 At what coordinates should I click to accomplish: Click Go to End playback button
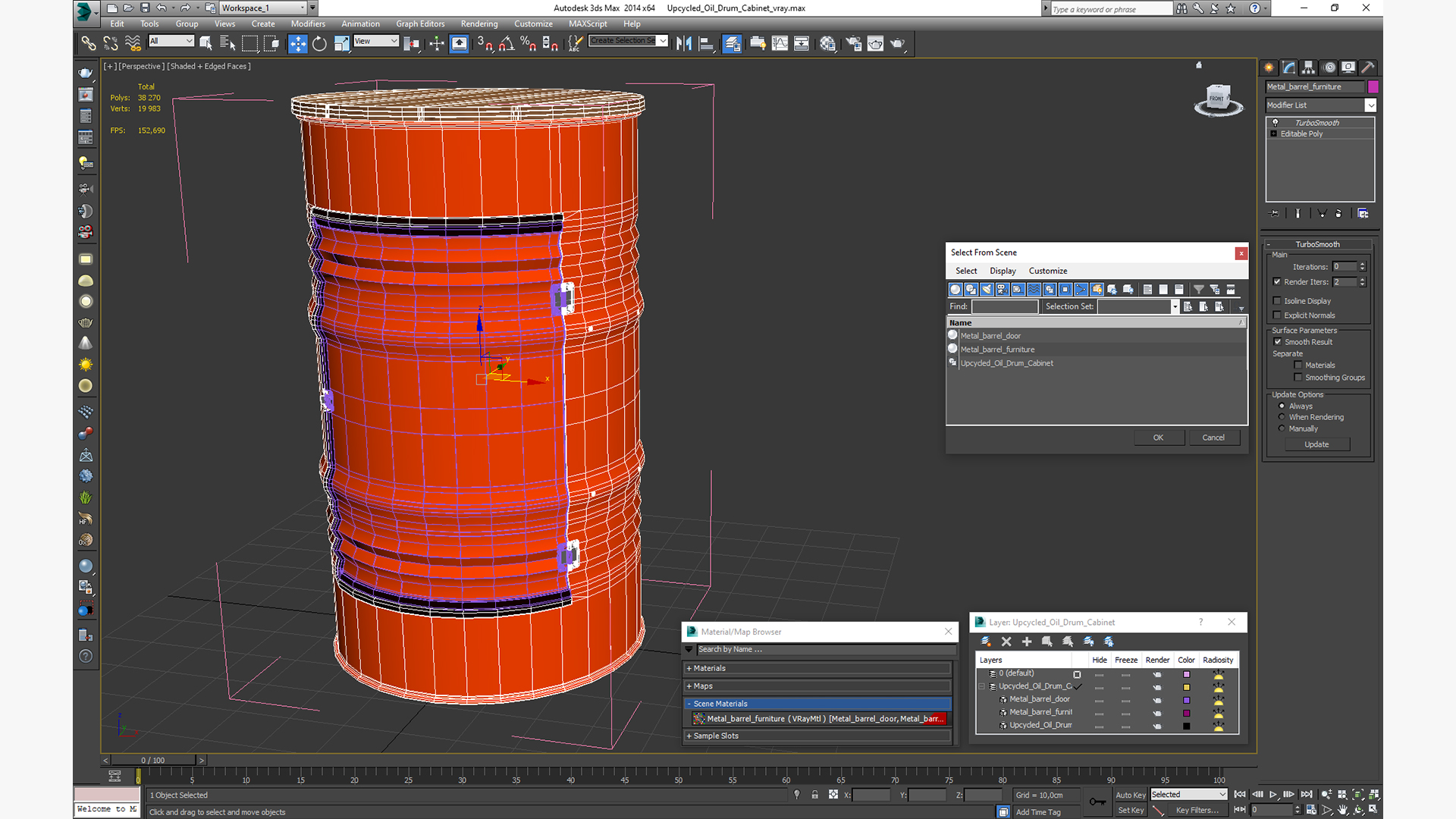1307,794
